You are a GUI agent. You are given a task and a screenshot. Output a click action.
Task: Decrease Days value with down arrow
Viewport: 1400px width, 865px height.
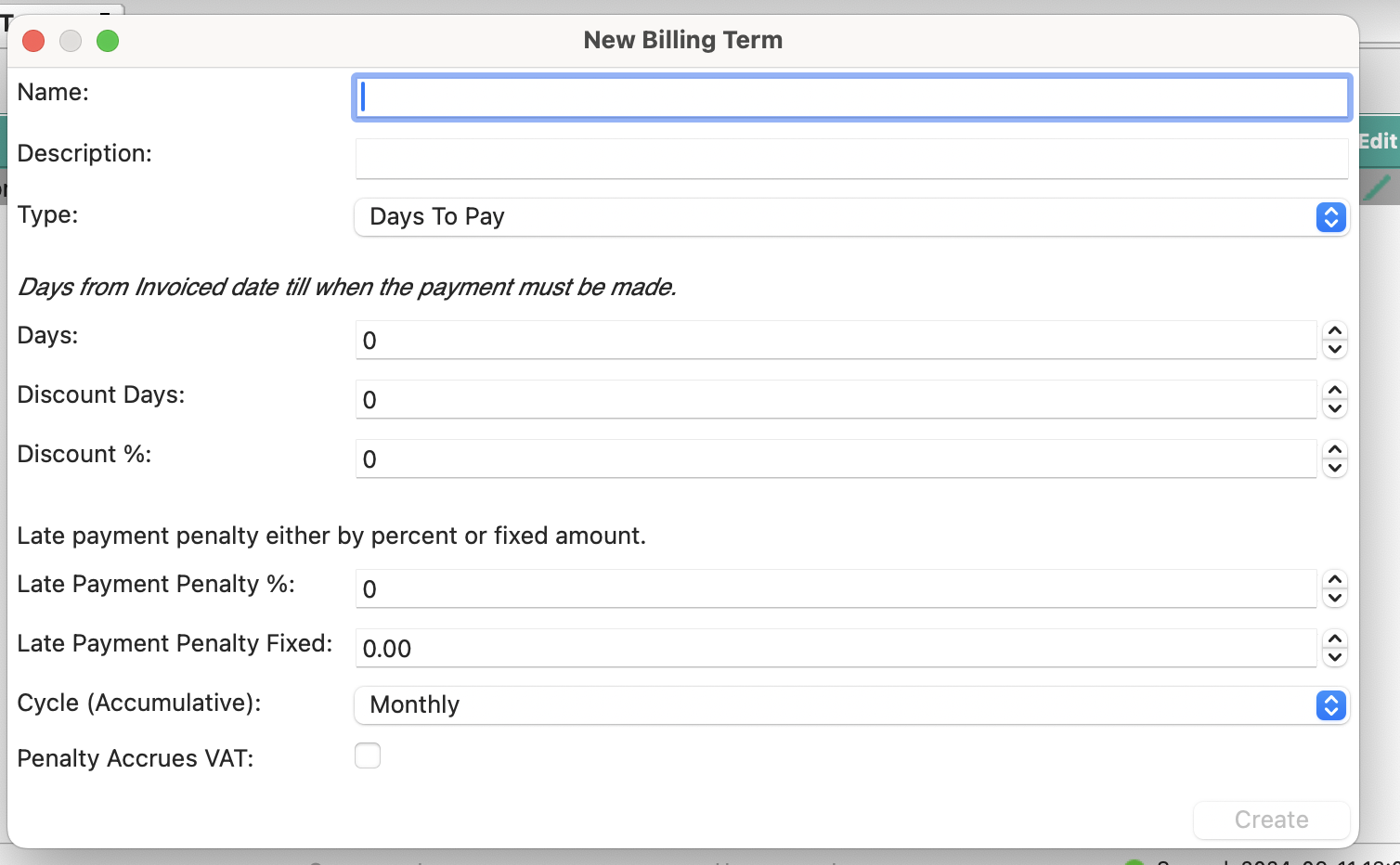[1335, 349]
